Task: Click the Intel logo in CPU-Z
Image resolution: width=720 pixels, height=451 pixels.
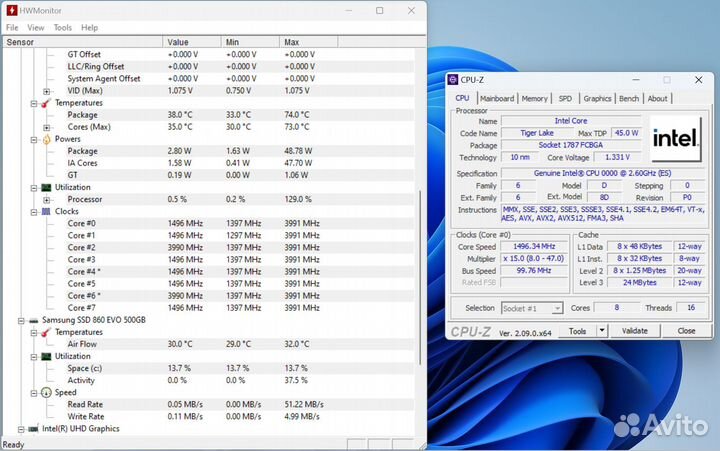Action: point(675,138)
